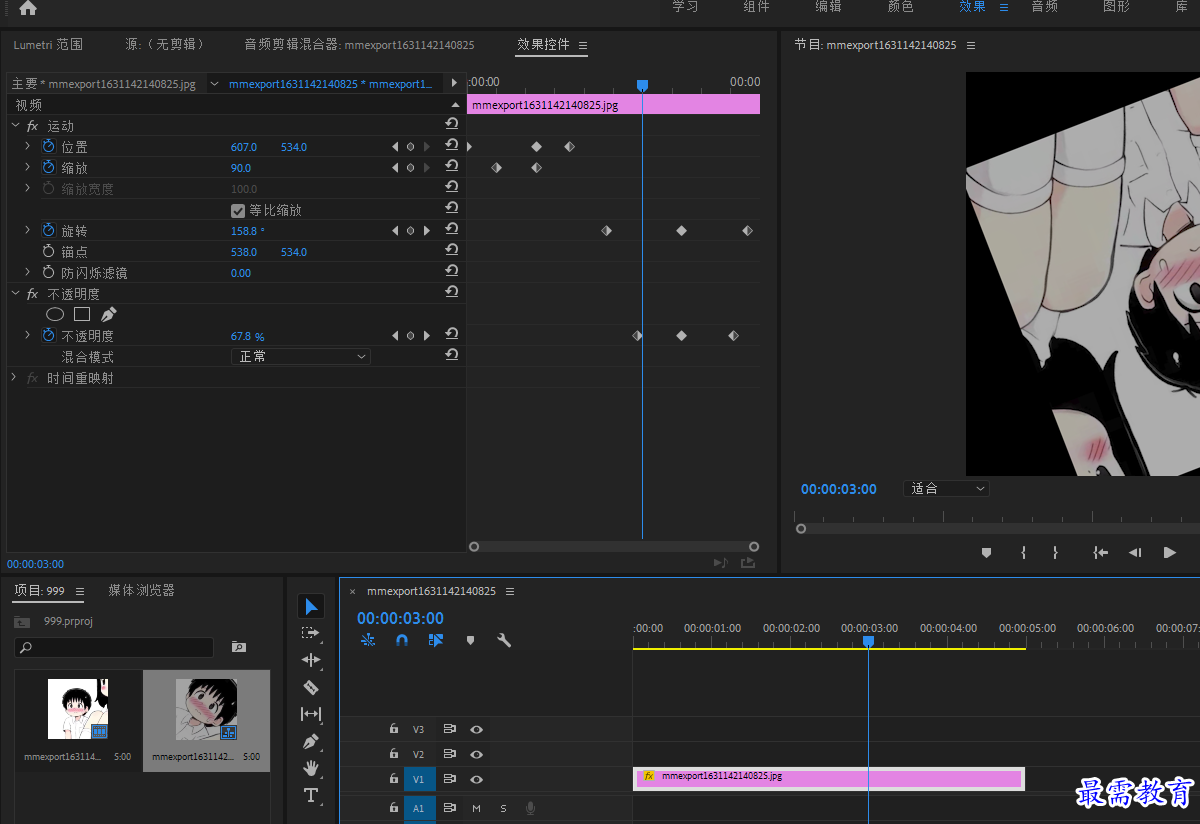The width and height of the screenshot is (1200, 824).
Task: Open the Lumetri 范围 panel tab
Action: tap(48, 45)
